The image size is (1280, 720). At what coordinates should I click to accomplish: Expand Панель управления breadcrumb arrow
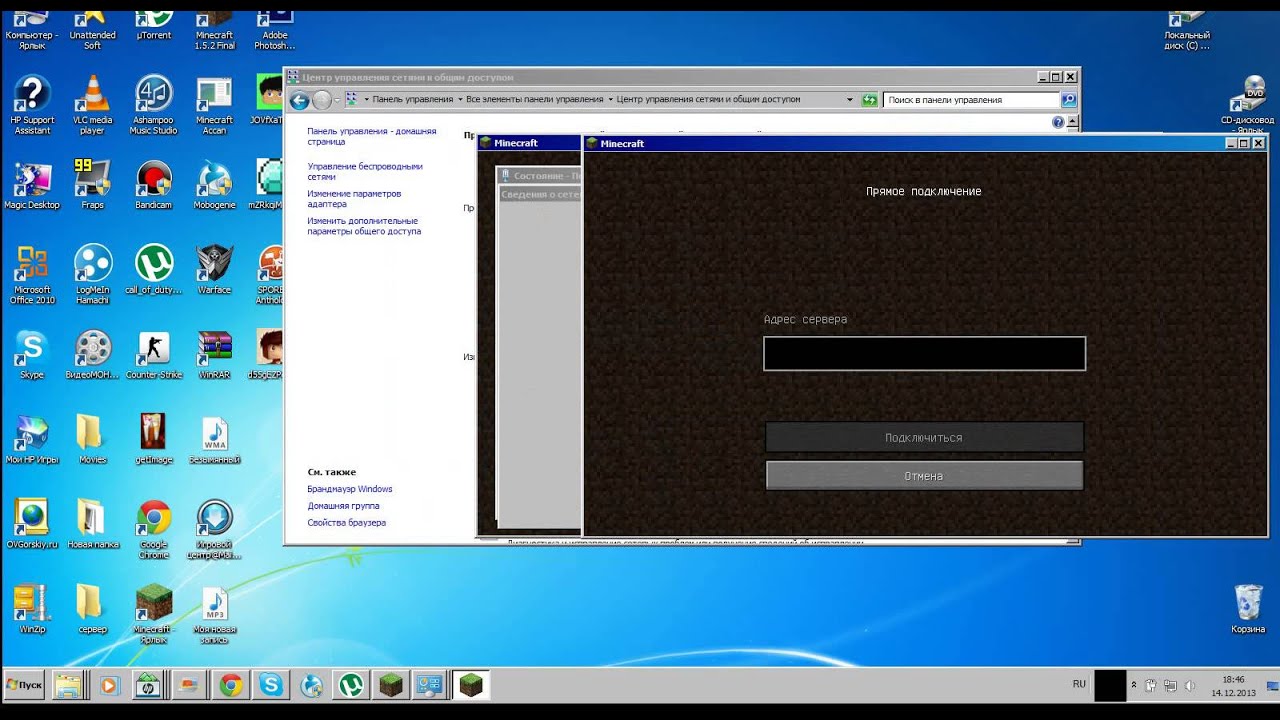[459, 100]
